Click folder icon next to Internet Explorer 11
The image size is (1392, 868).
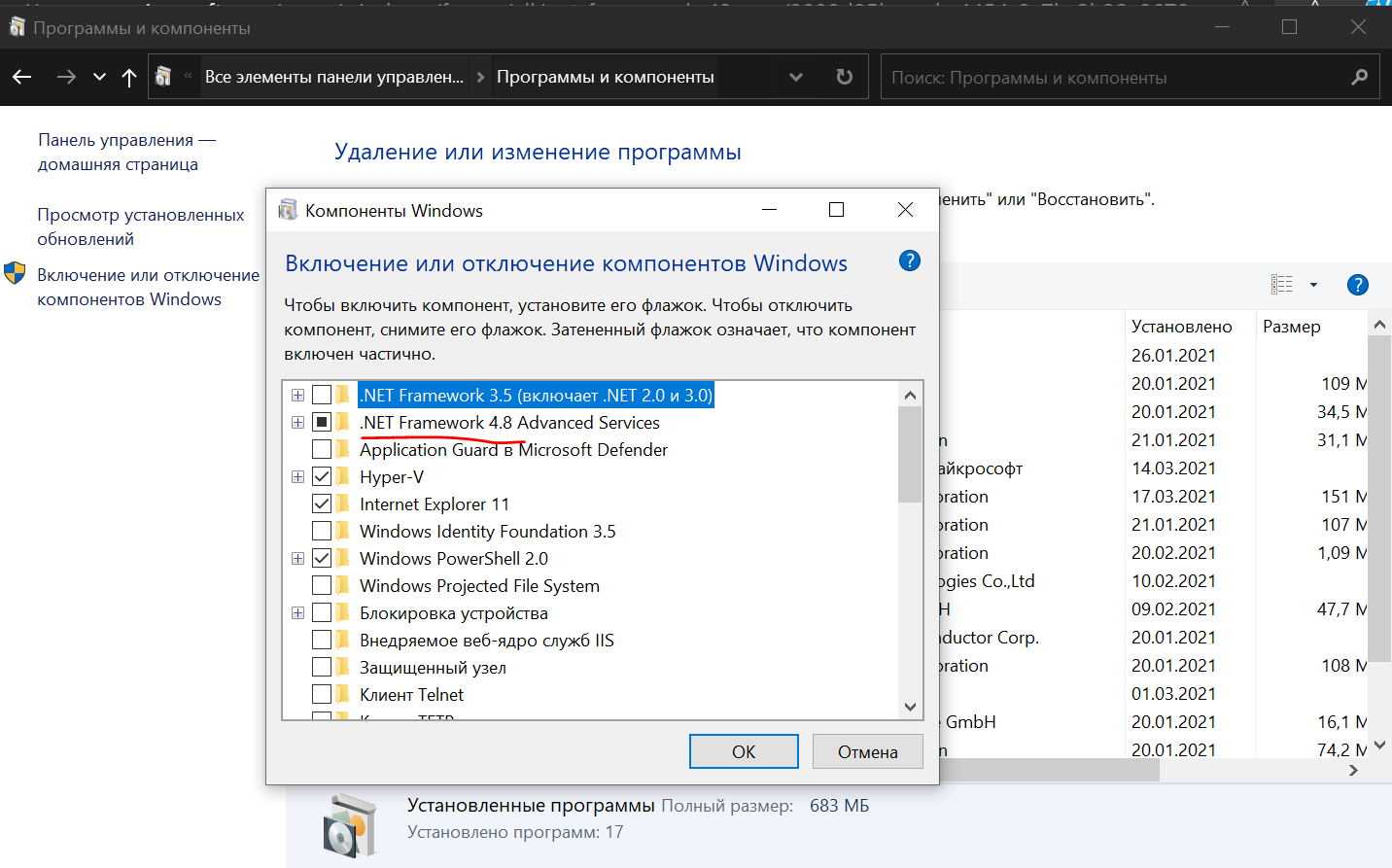point(343,504)
